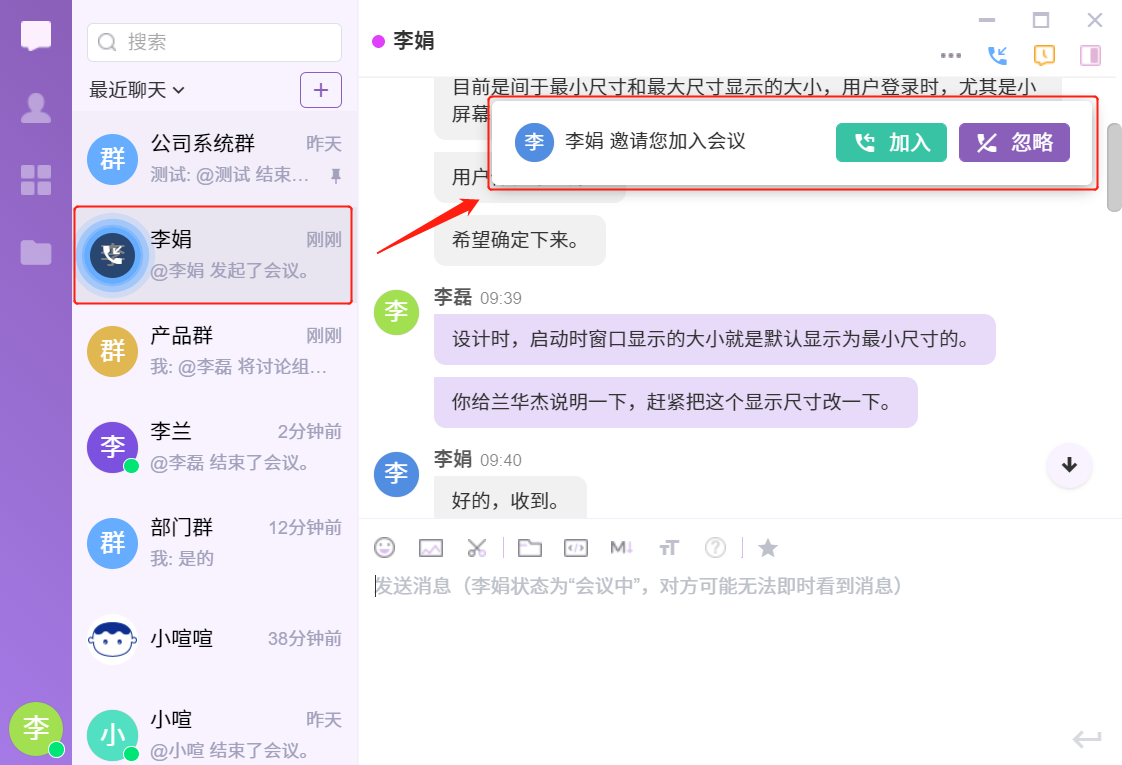Select the scissors screenshot tool

pos(477,547)
